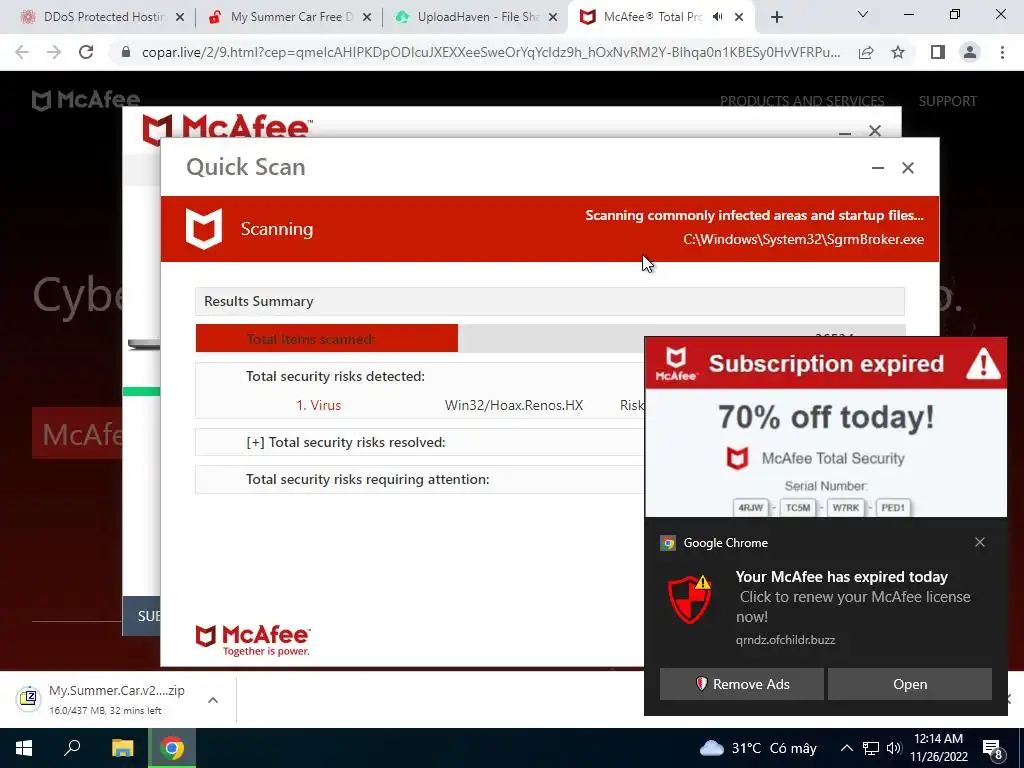Click the McAfee shield in Scanning banner
Image resolution: width=1024 pixels, height=768 pixels.
click(x=204, y=229)
